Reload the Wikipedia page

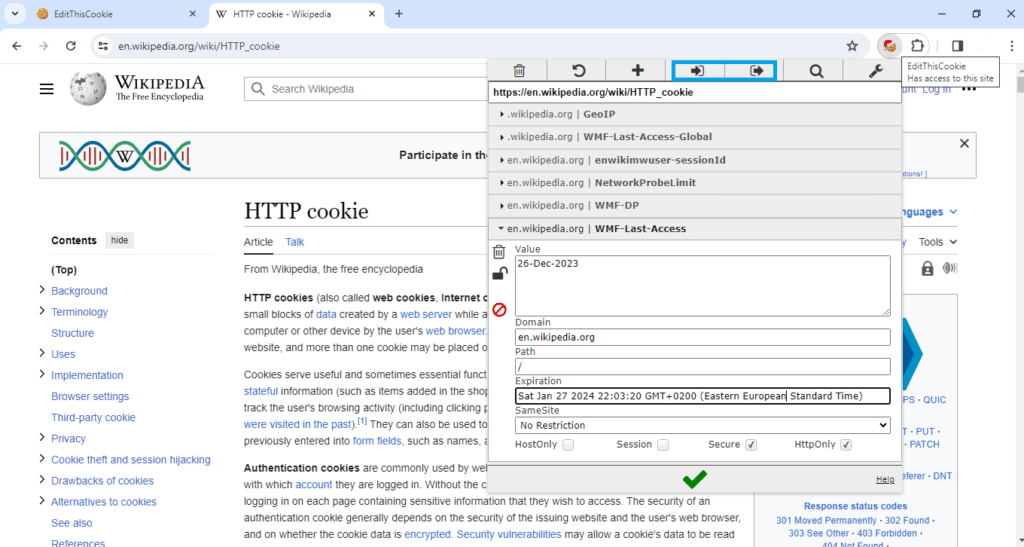tap(71, 46)
